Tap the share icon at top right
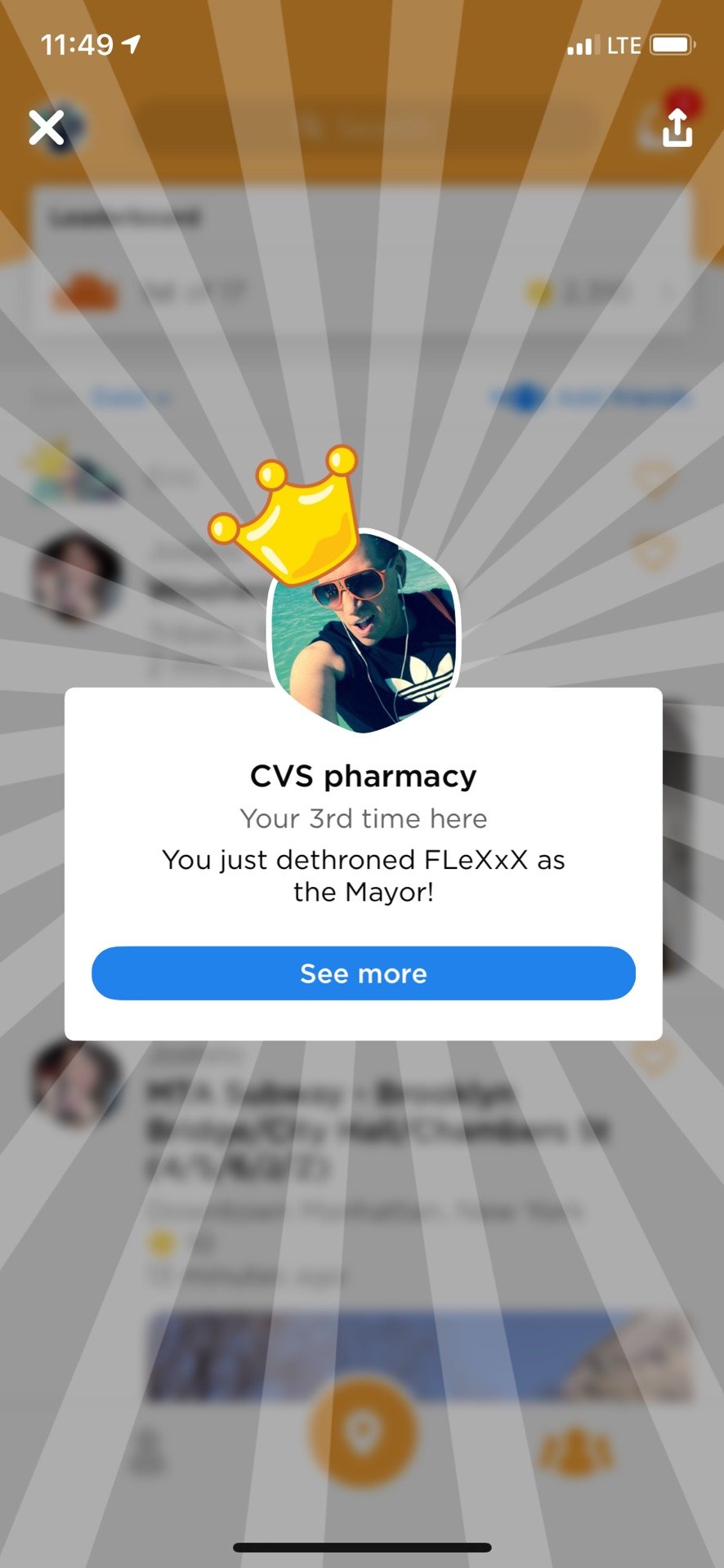Viewport: 724px width, 1568px height. 677,127
